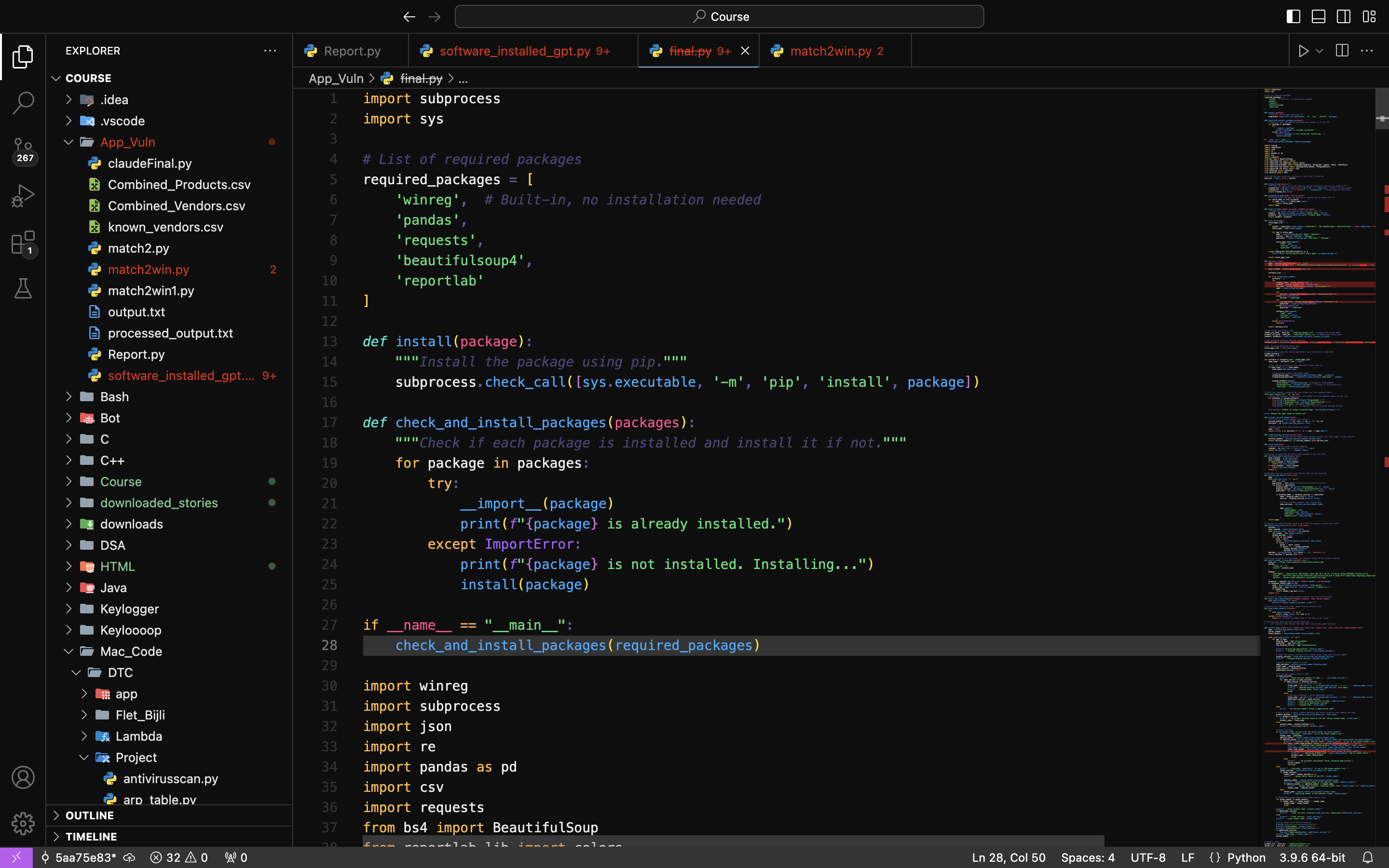Expand the Bash folder

pos(114,397)
